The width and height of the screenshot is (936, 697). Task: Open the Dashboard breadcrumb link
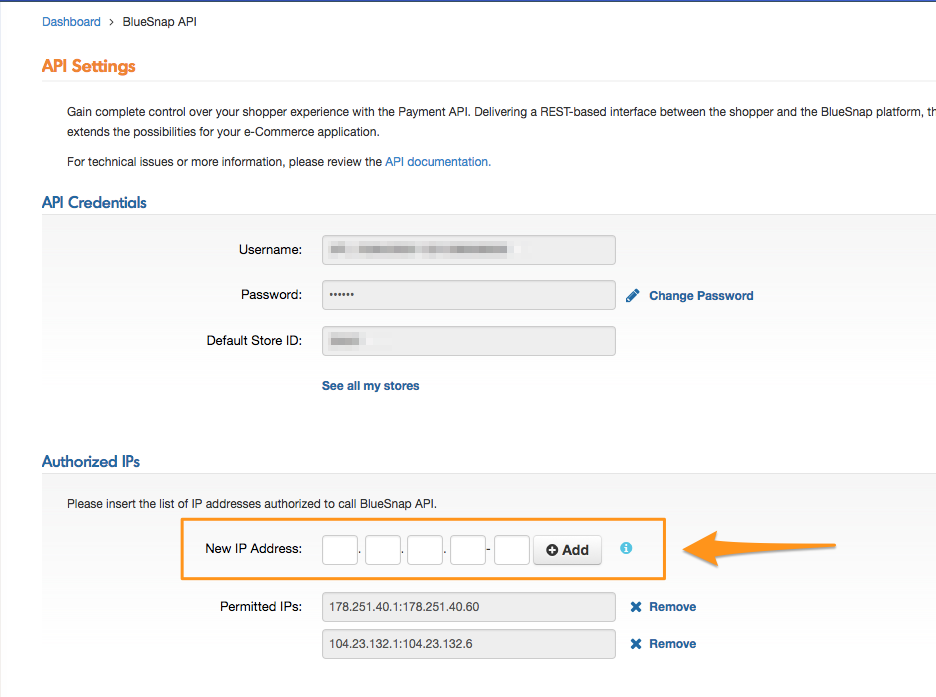coord(71,21)
